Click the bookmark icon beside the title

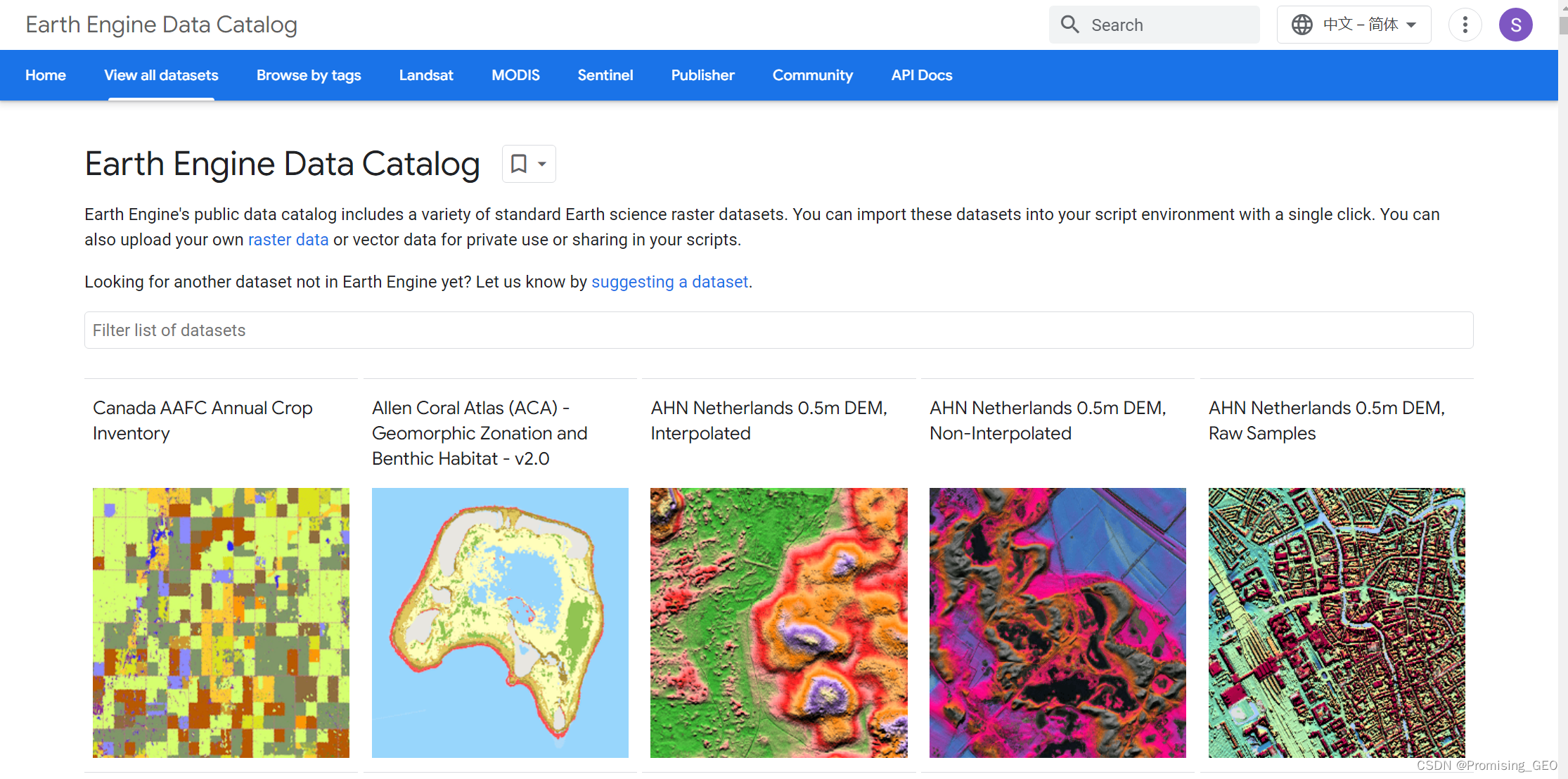pyautogui.click(x=519, y=164)
